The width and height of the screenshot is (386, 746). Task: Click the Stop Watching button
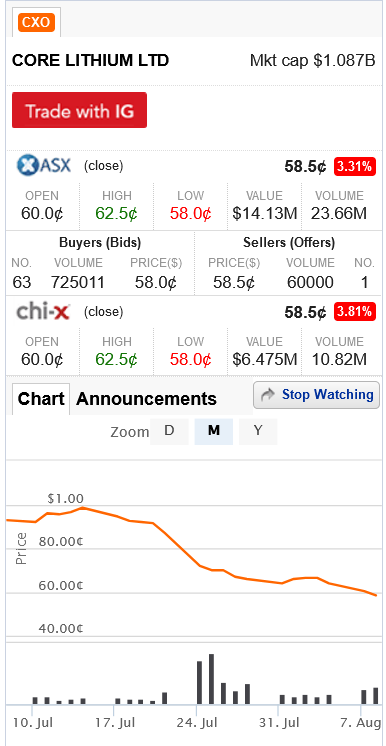pyautogui.click(x=317, y=394)
